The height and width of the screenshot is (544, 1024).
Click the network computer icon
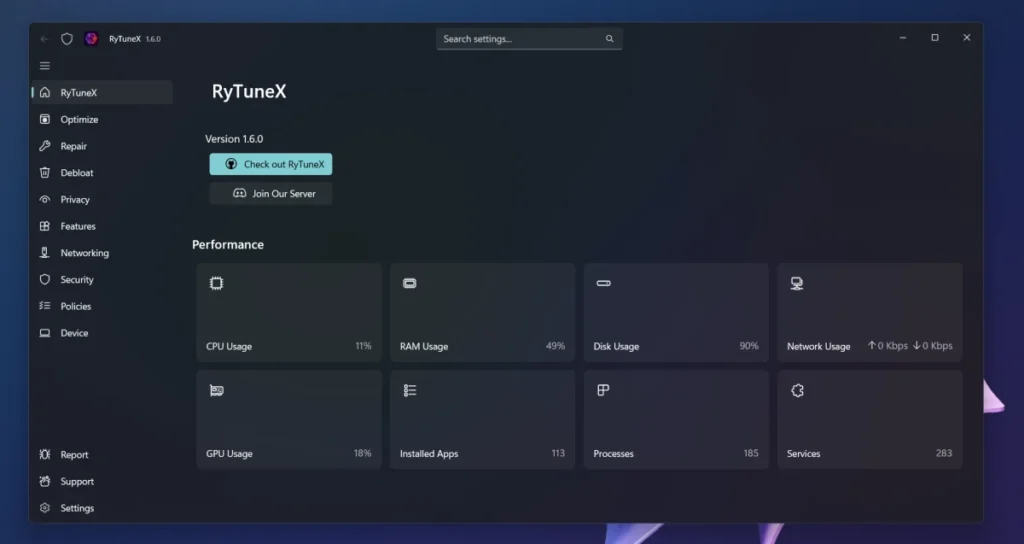point(797,283)
